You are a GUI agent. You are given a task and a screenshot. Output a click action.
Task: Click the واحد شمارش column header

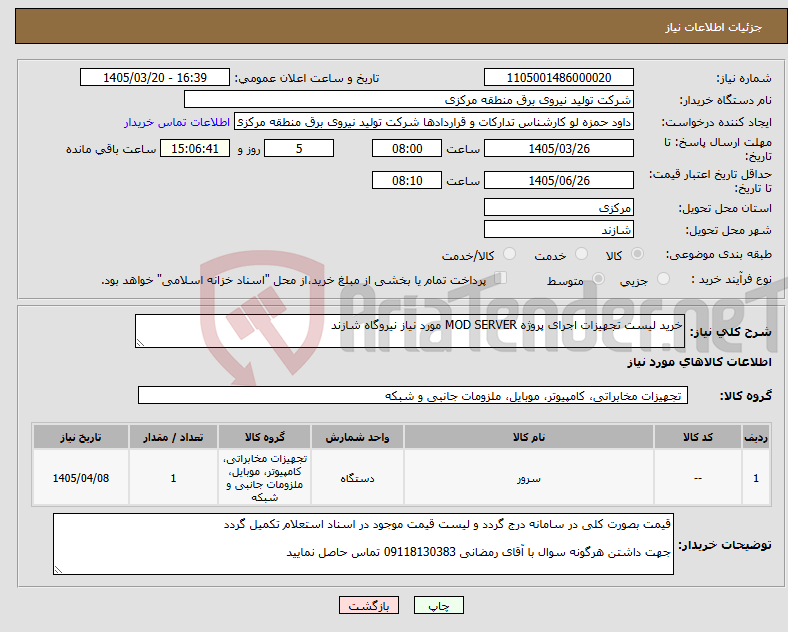click(x=357, y=437)
